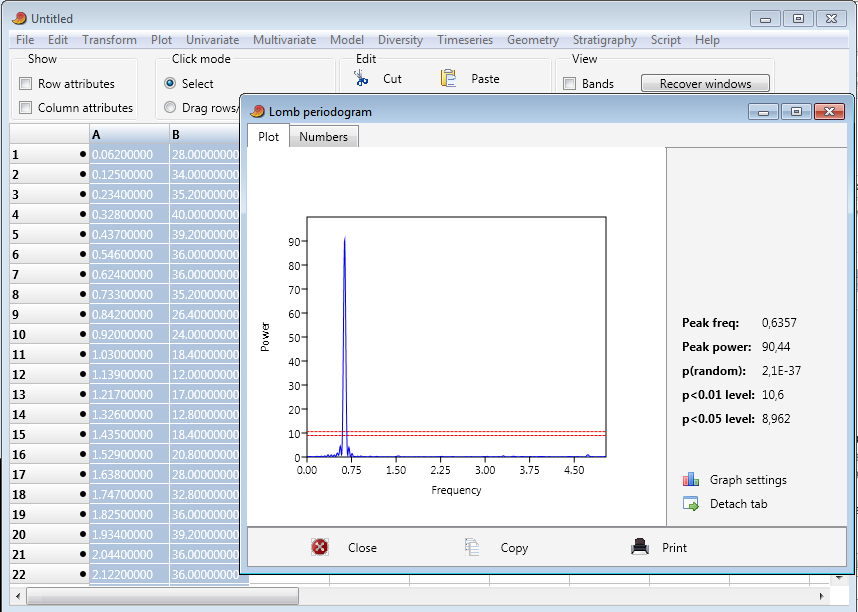Open the File menu
Image resolution: width=858 pixels, height=612 pixels.
pyautogui.click(x=25, y=40)
